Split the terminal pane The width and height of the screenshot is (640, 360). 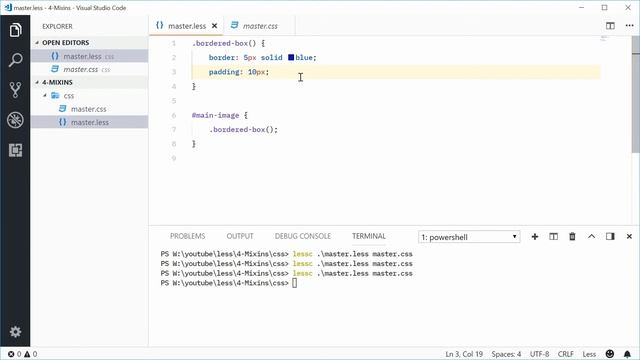tap(553, 237)
